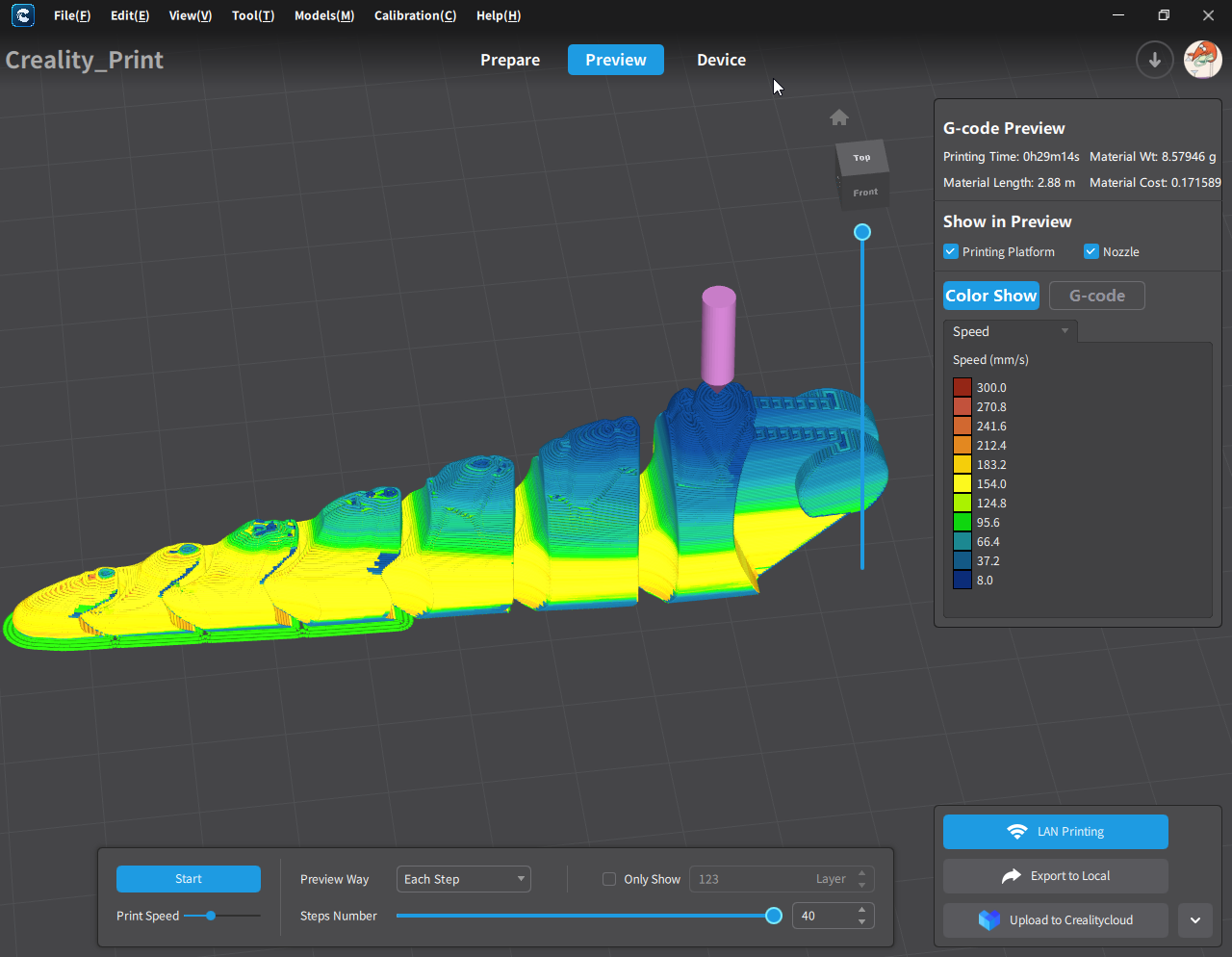Click the LAN Printing button
Image resolution: width=1232 pixels, height=957 pixels.
[x=1056, y=832]
